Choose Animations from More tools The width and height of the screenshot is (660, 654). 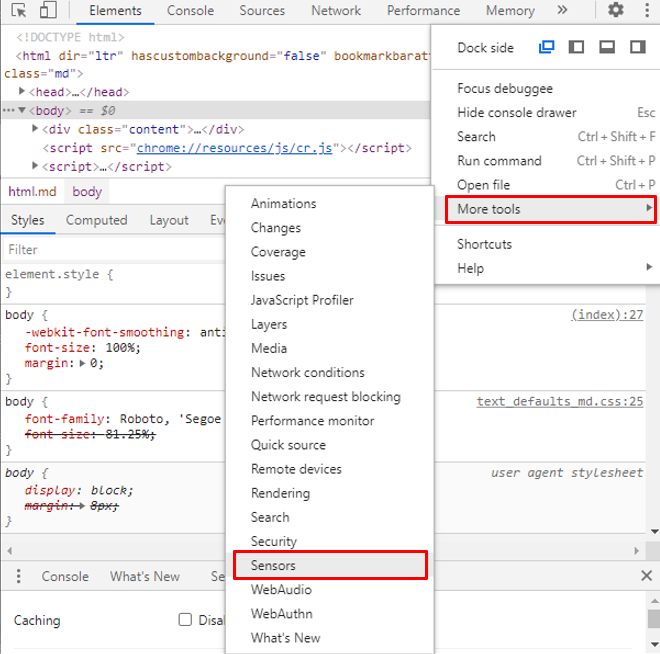[330, 203]
